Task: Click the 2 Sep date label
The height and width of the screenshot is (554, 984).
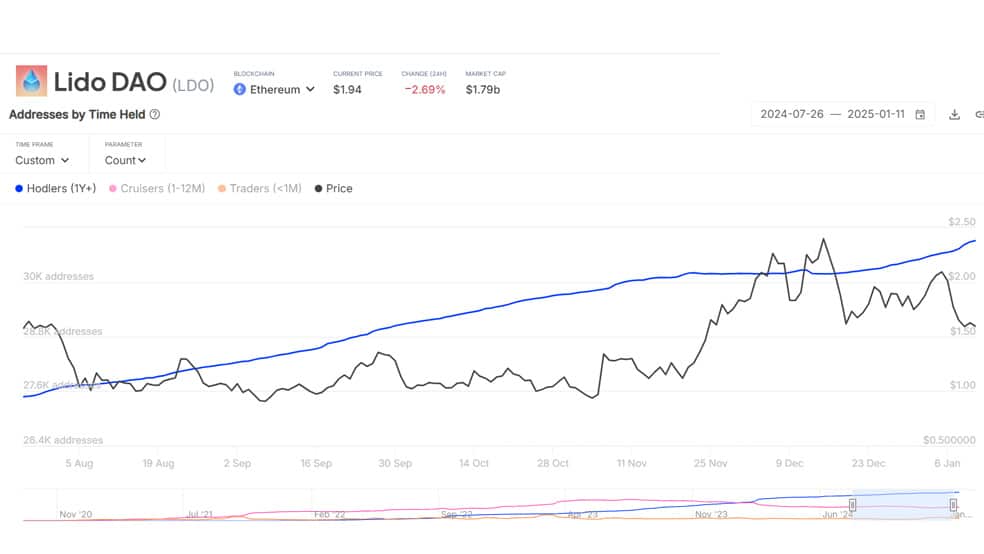Action: tap(237, 464)
